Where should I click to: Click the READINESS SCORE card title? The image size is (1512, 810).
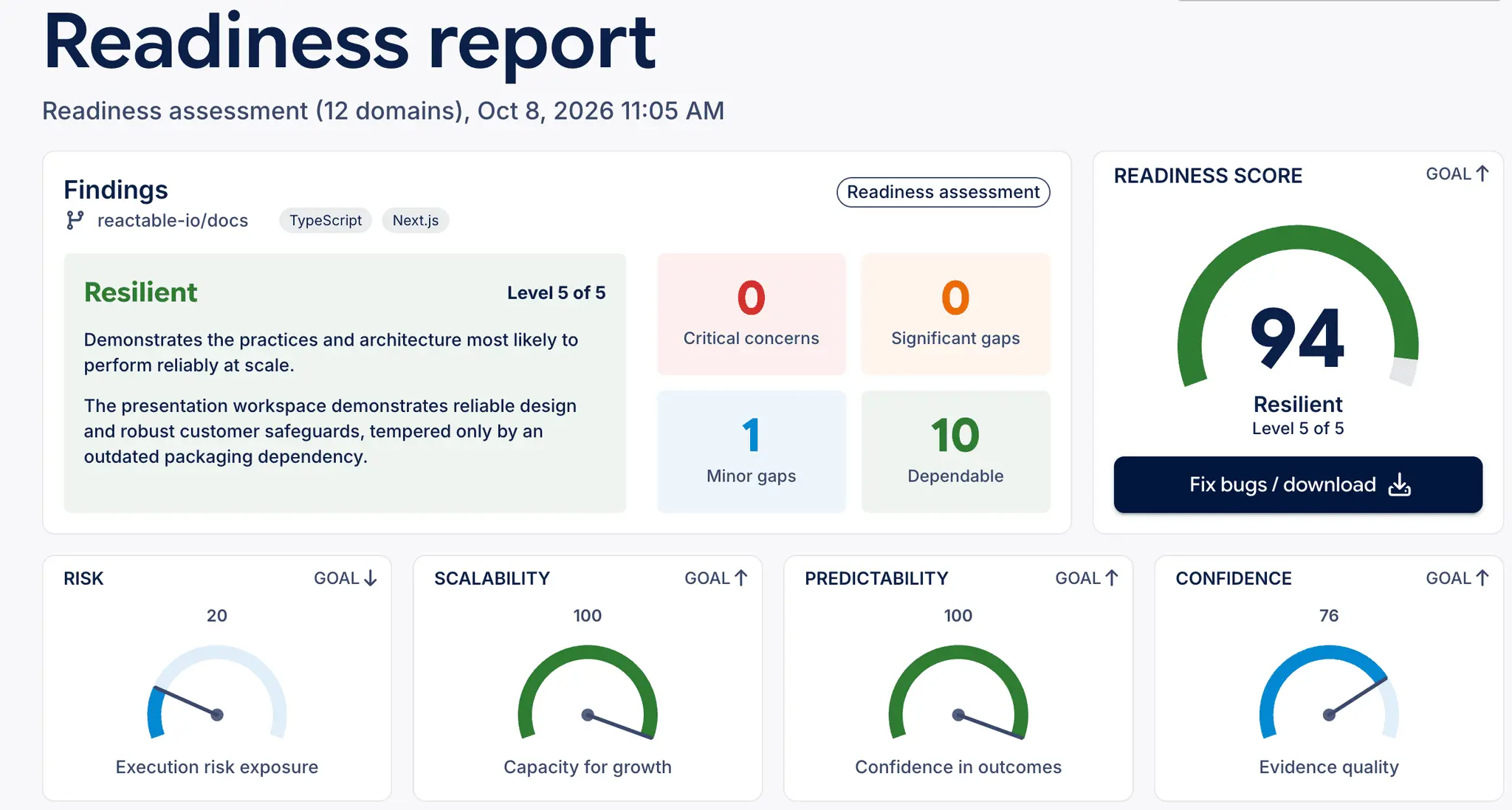(x=1208, y=176)
